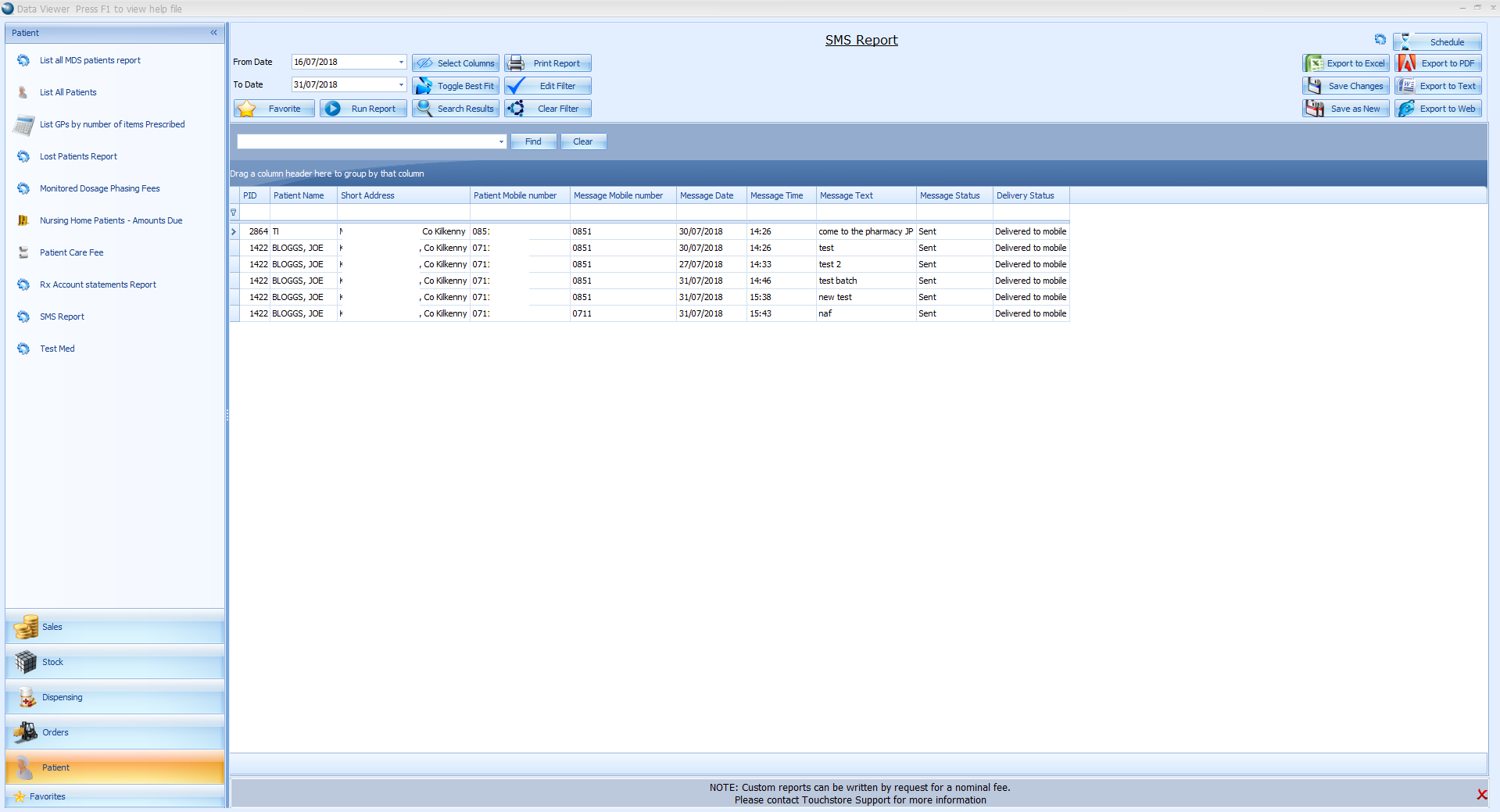Collapse the Patient sidebar panel
1500x812 pixels.
point(213,33)
